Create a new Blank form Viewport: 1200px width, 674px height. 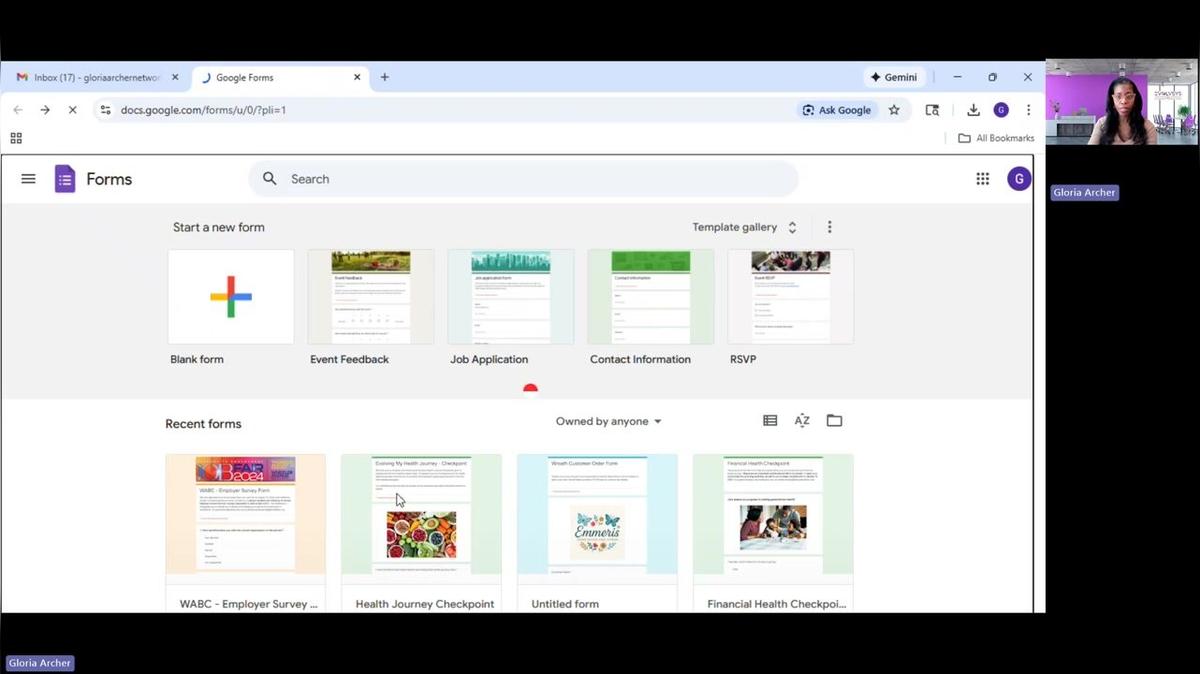pos(230,296)
